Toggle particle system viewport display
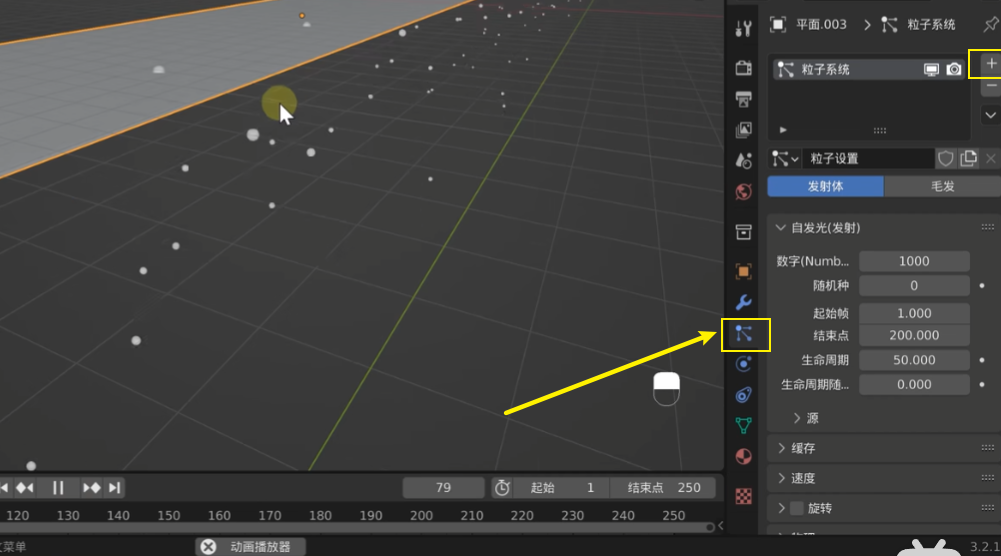Viewport: 1001px width, 556px height. point(931,70)
